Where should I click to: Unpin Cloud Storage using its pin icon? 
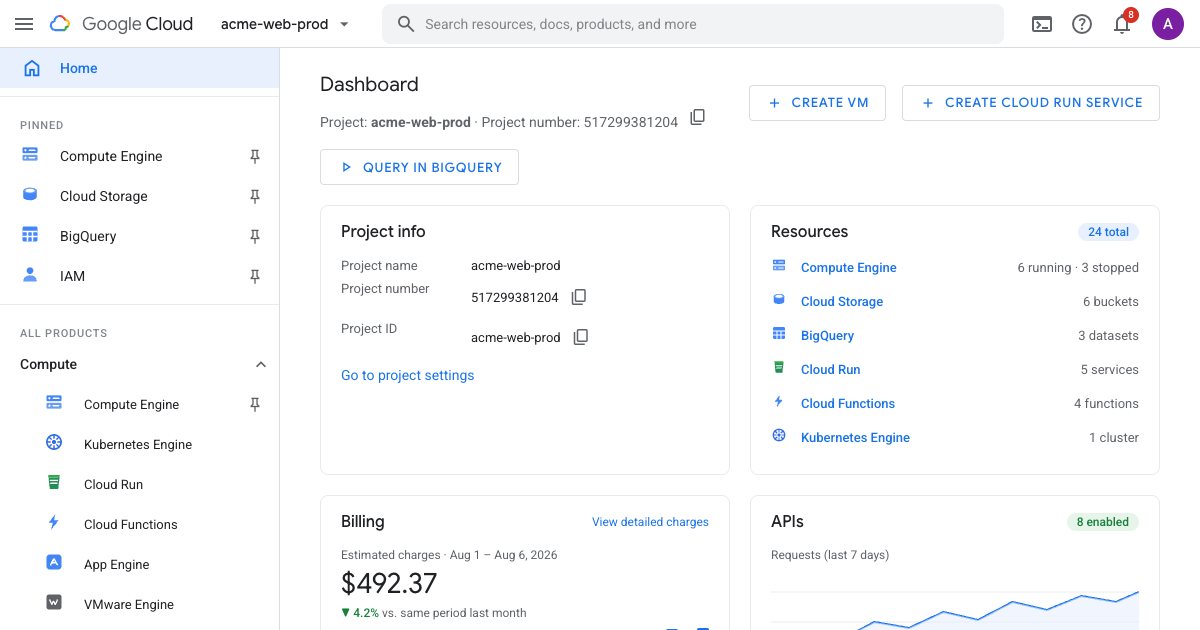pyautogui.click(x=255, y=196)
